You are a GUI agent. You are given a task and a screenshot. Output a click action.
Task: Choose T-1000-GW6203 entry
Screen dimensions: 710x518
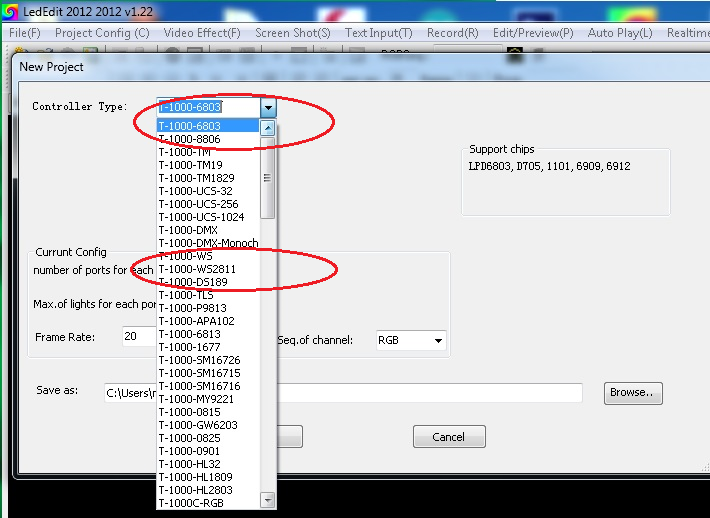click(x=208, y=425)
